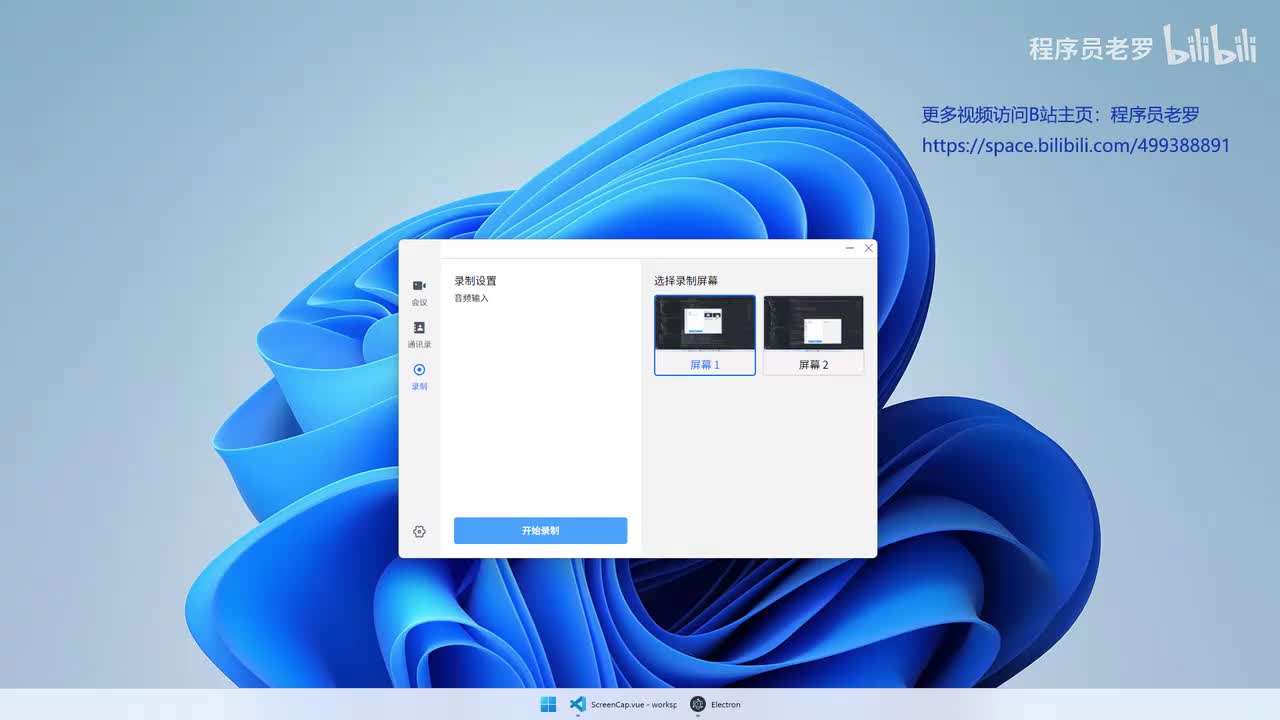
Task: Click the 屏幕 1 text label
Action: (x=705, y=365)
